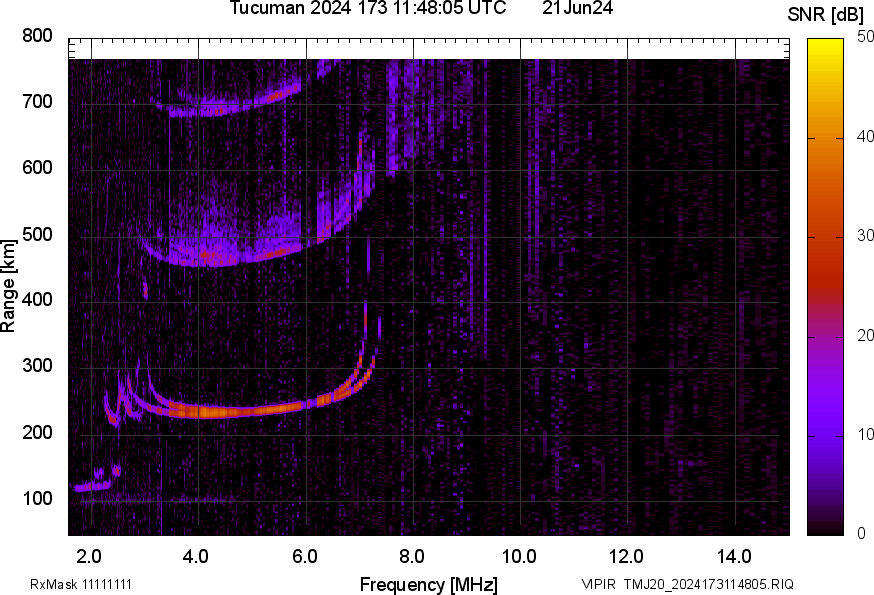Click the 21Jun24 date label
Viewport: 874px width, 595px height.
pyautogui.click(x=577, y=9)
